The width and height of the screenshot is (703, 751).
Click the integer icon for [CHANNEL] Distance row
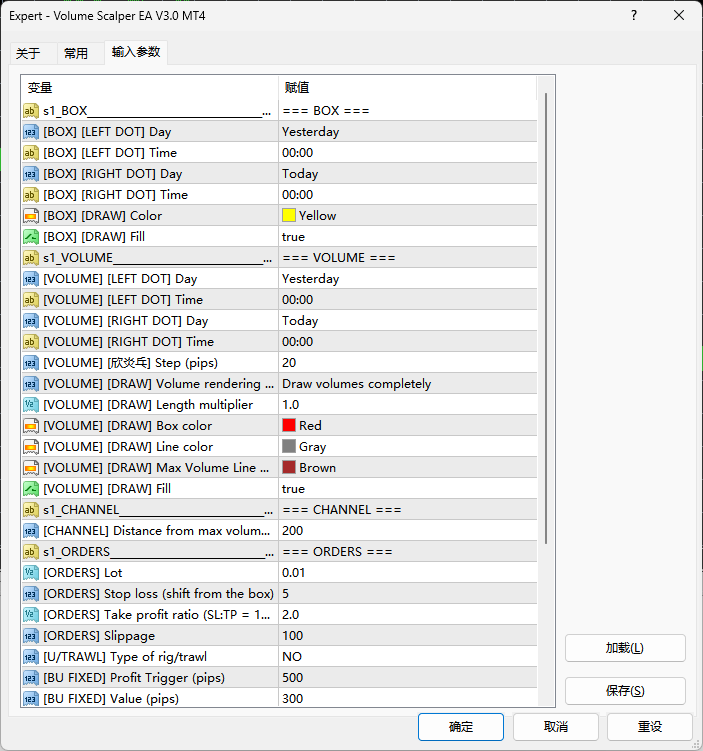pyautogui.click(x=31, y=531)
